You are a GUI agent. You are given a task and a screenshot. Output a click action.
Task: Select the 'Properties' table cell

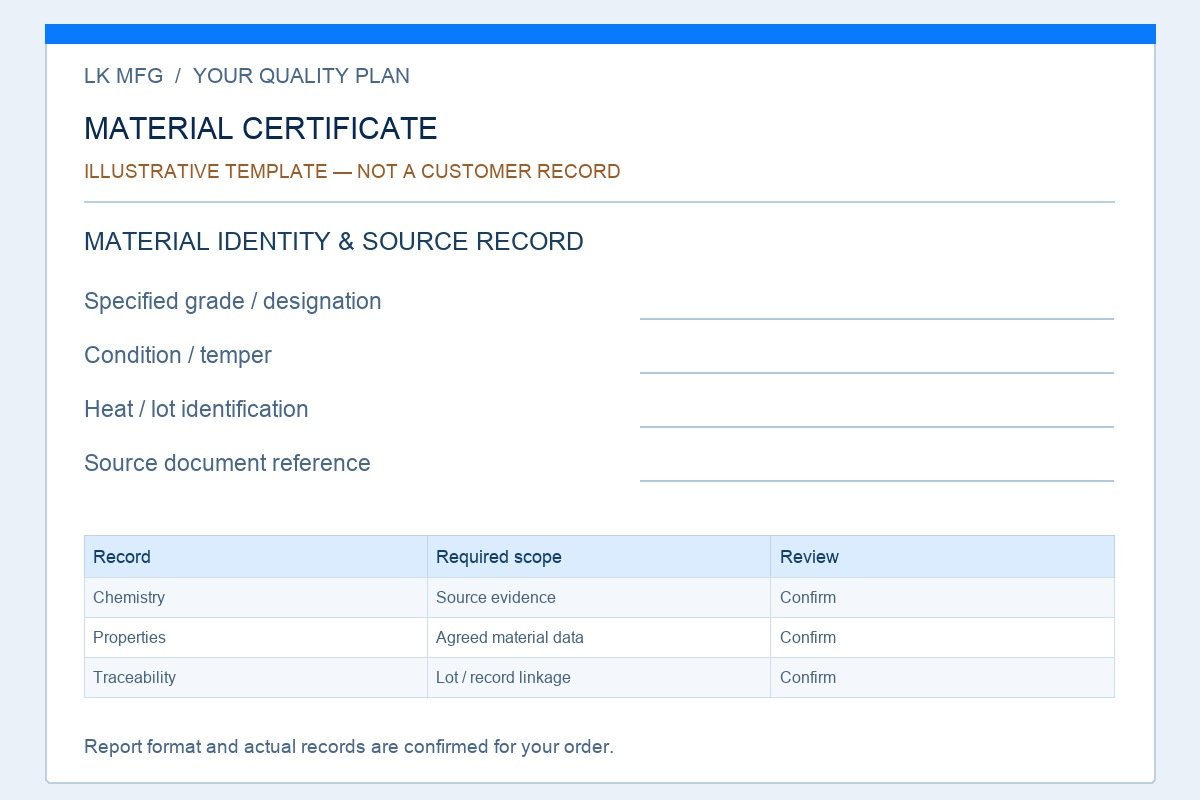[x=256, y=637]
